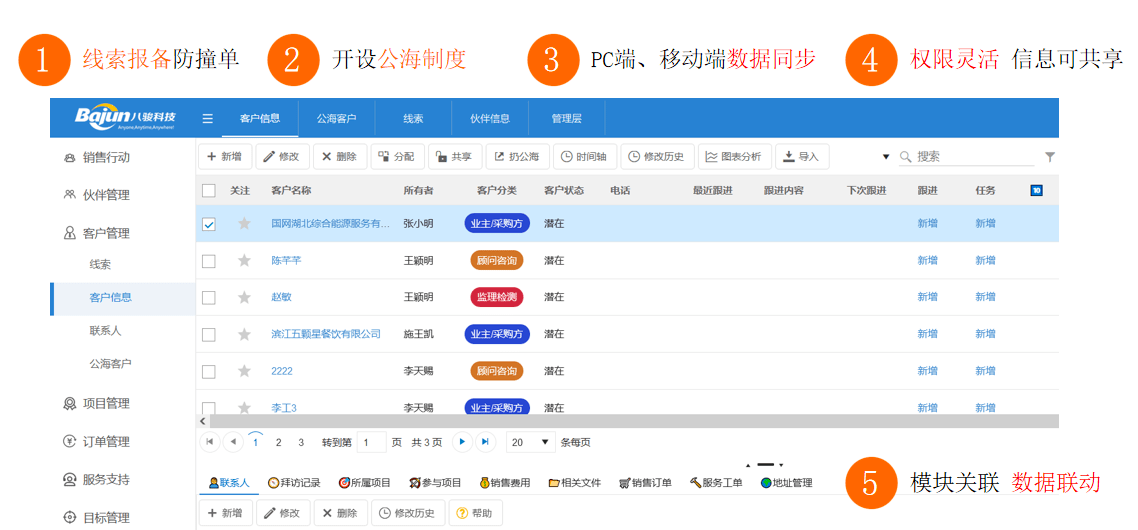Click the horizontal scrollbar under the table
Image resolution: width=1138 pixels, height=530 pixels.
click(600, 422)
